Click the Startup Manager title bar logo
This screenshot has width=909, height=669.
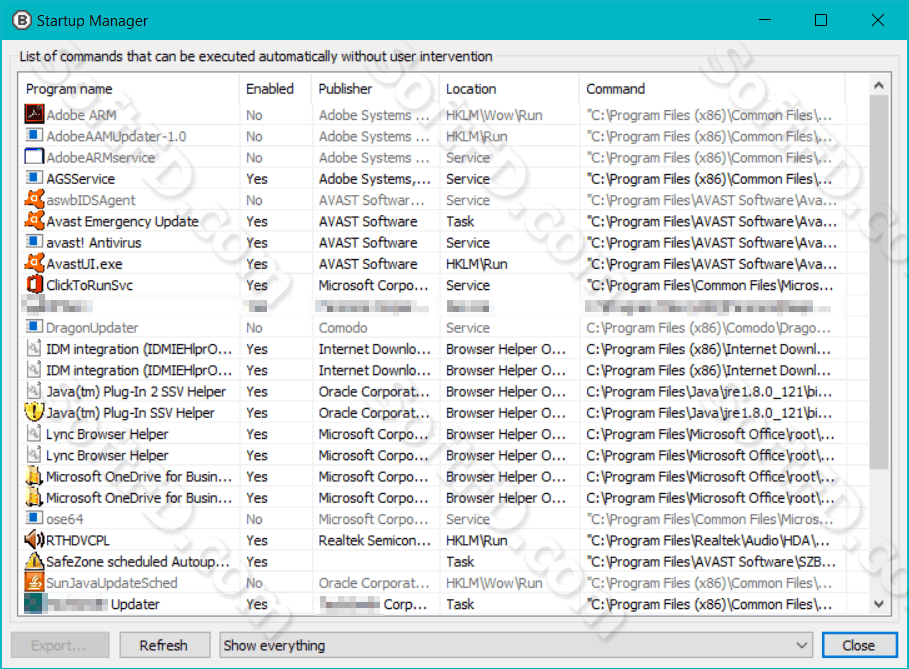21,20
